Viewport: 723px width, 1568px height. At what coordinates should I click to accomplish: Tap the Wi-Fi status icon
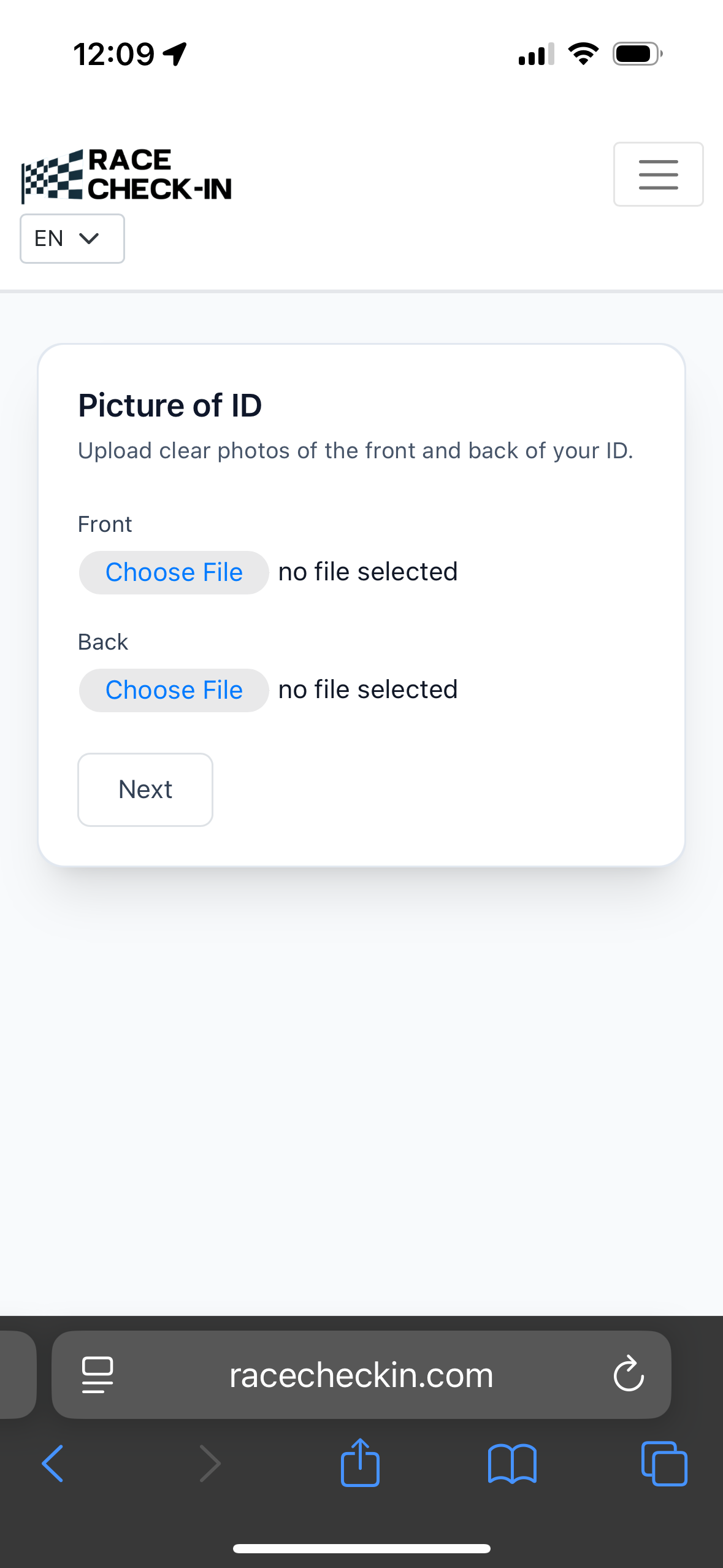[583, 54]
